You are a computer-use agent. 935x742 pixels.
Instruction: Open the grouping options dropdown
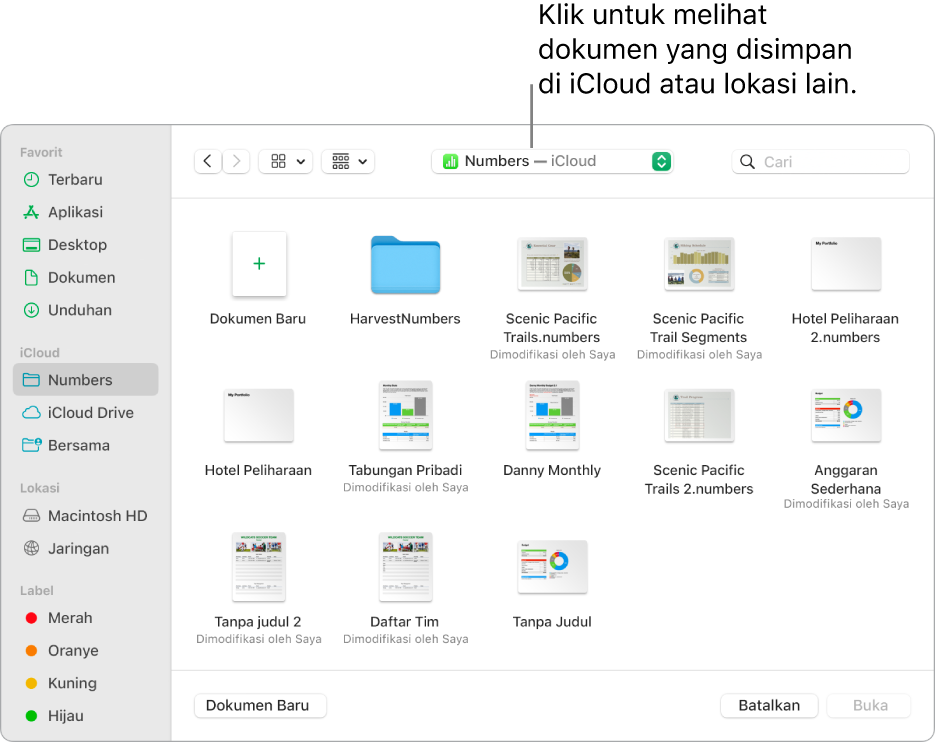click(348, 161)
